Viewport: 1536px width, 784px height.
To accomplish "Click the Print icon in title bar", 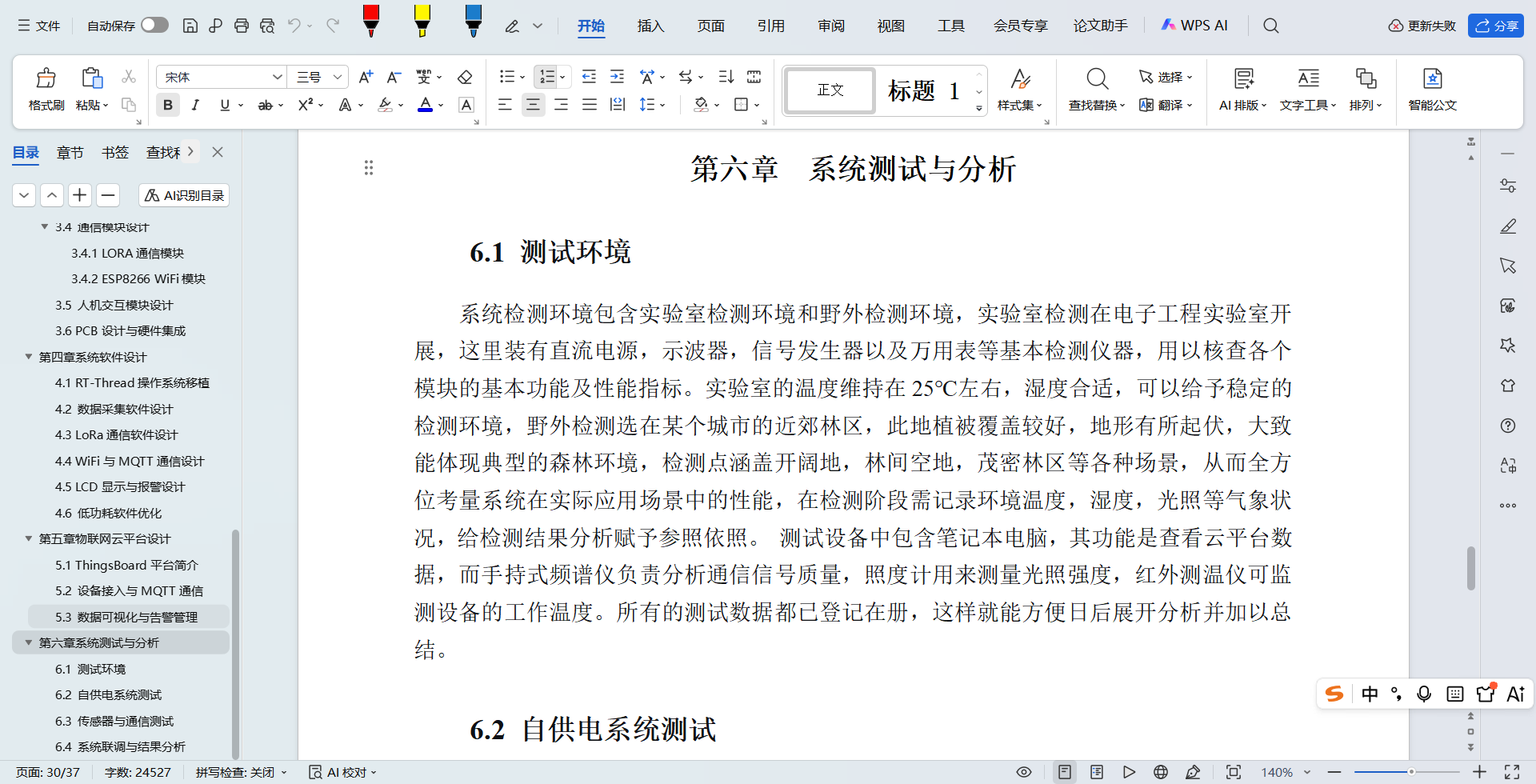I will [x=242, y=26].
